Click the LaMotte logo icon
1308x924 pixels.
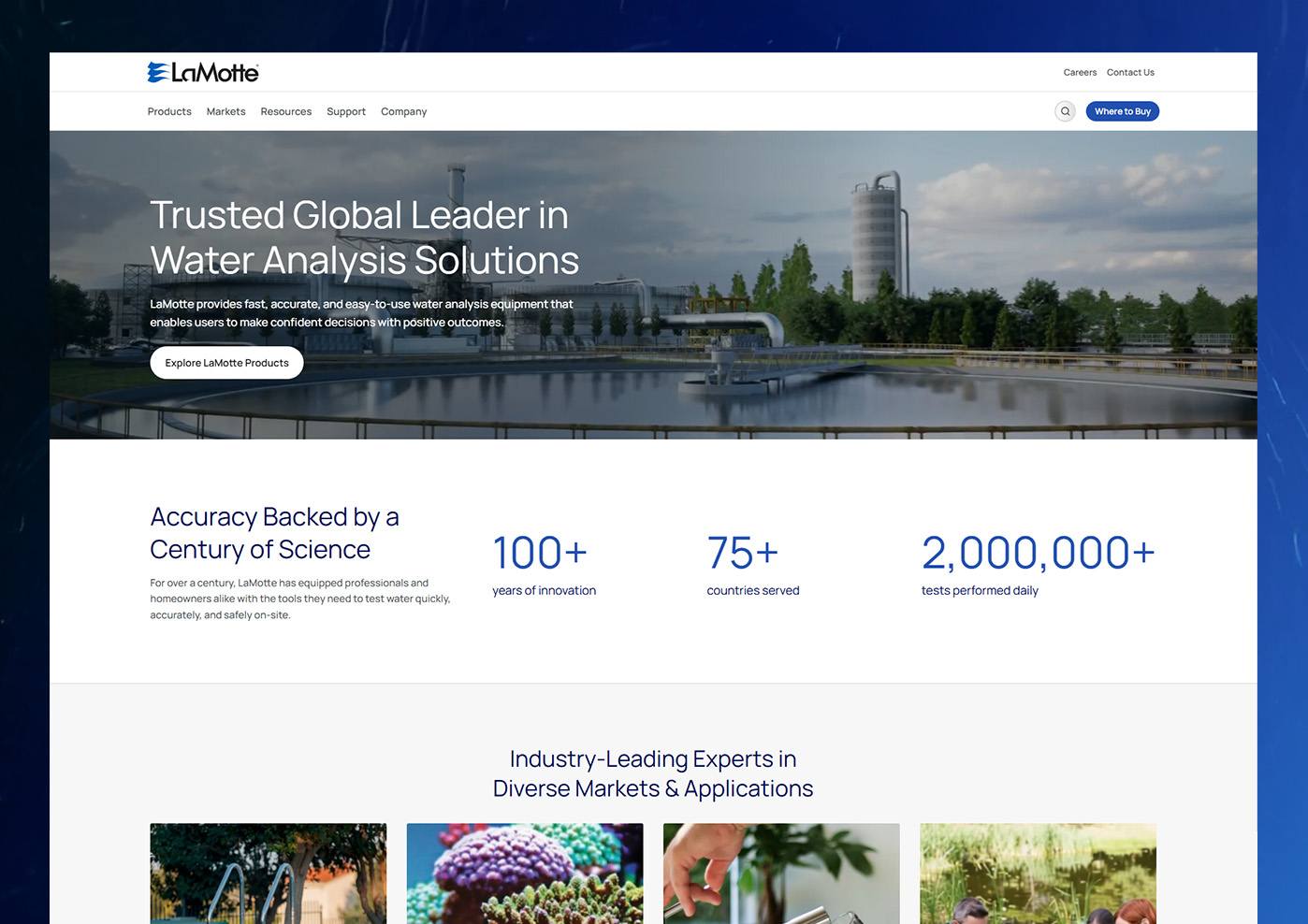158,72
